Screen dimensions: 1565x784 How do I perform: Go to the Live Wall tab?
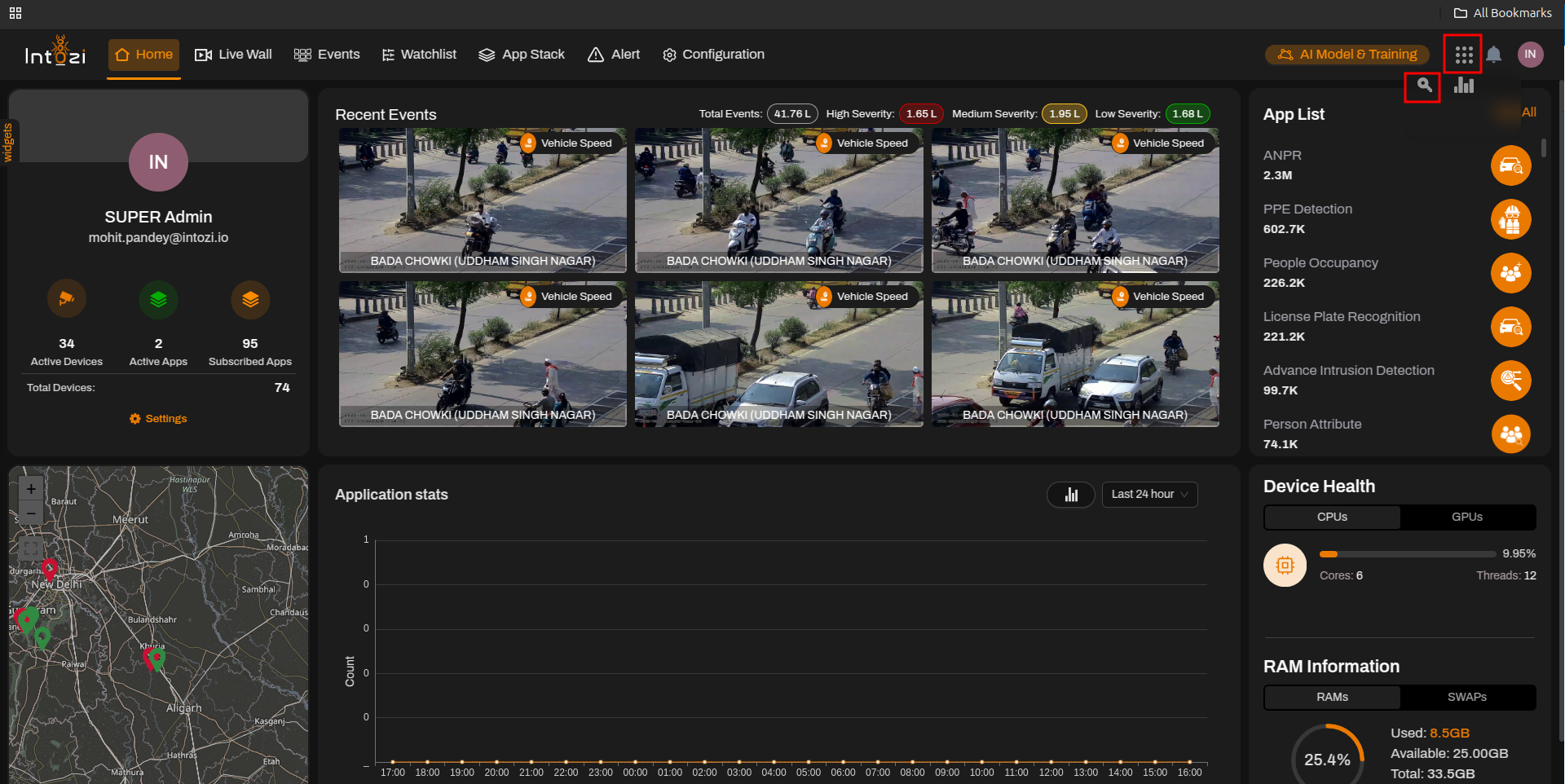pyautogui.click(x=233, y=55)
